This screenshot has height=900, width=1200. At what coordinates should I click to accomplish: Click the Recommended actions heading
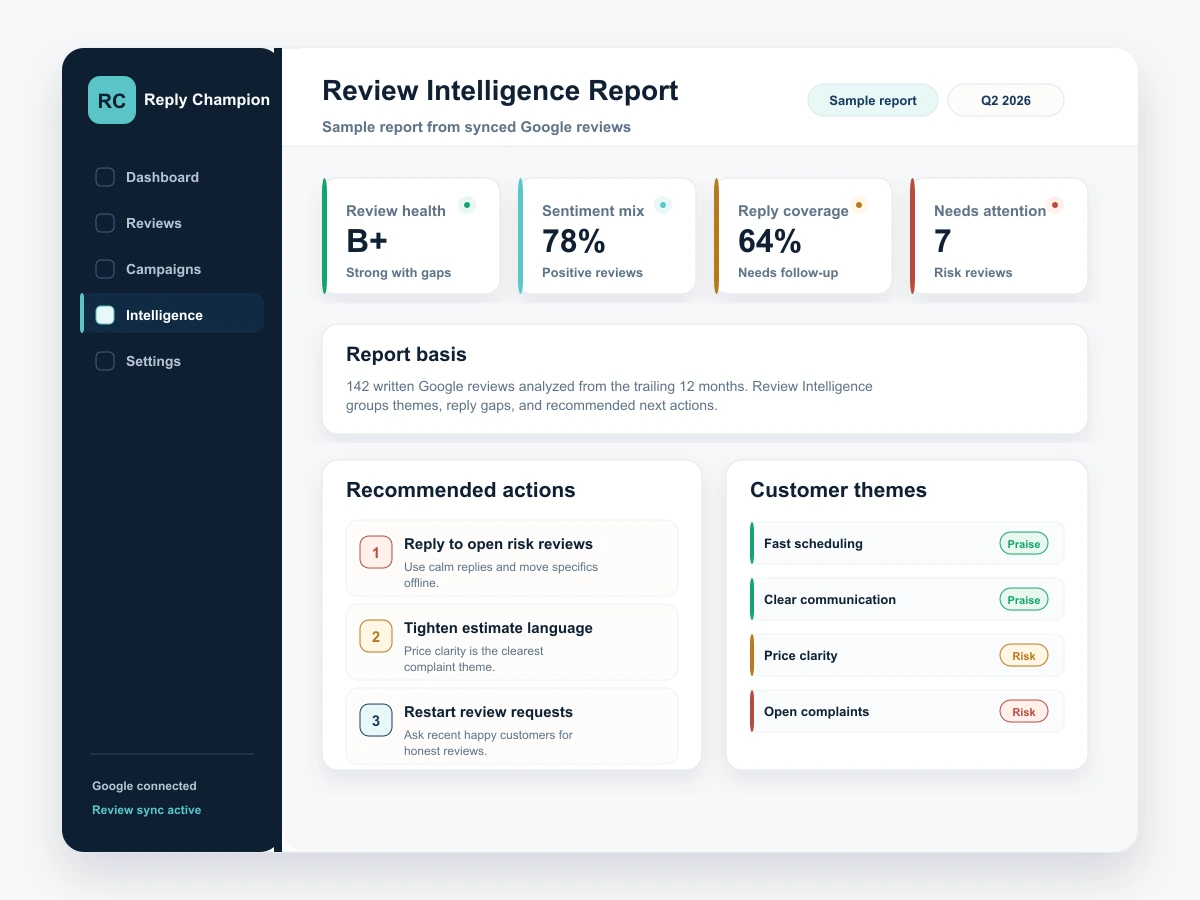pos(461,490)
